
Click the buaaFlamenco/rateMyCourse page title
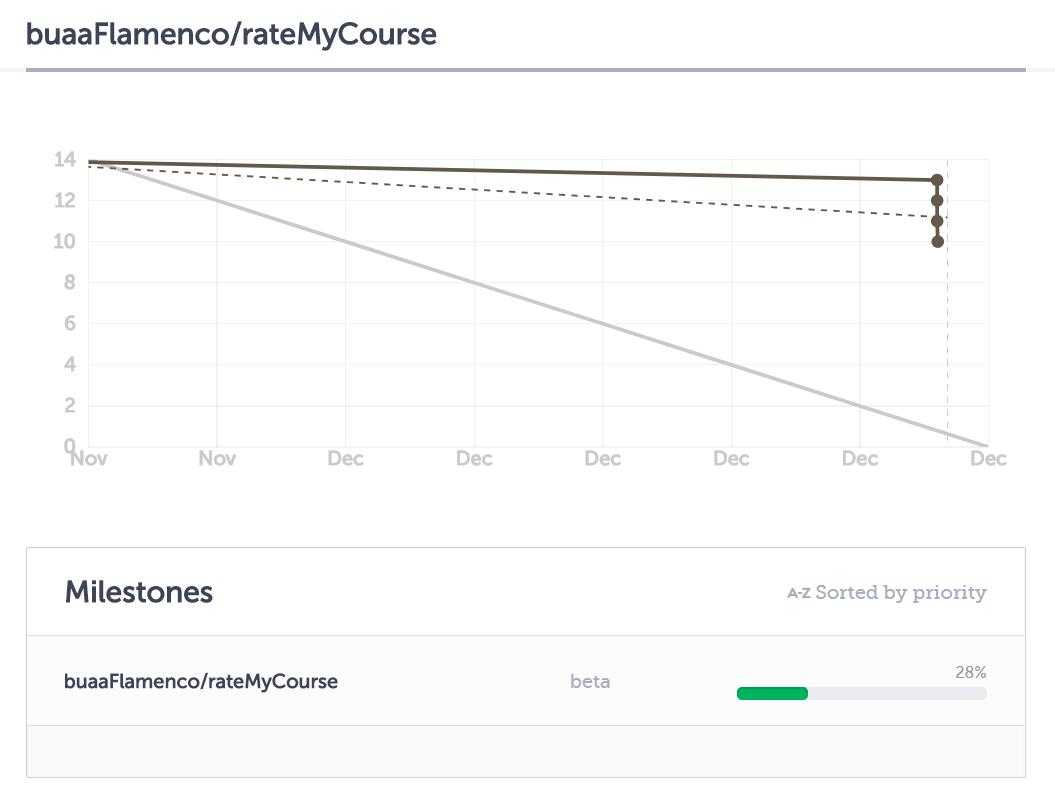[x=231, y=34]
